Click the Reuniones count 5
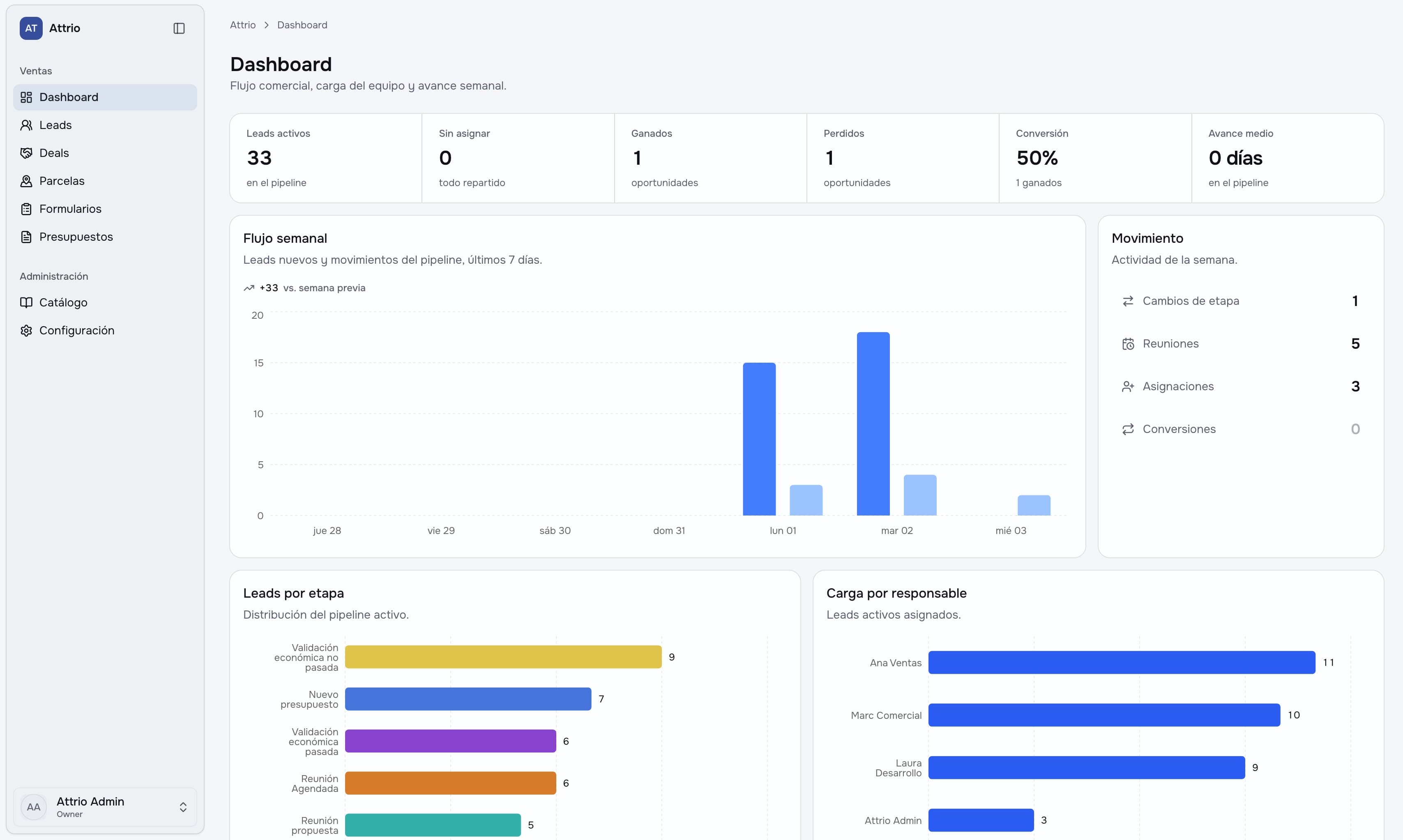The image size is (1403, 840). click(x=1355, y=343)
